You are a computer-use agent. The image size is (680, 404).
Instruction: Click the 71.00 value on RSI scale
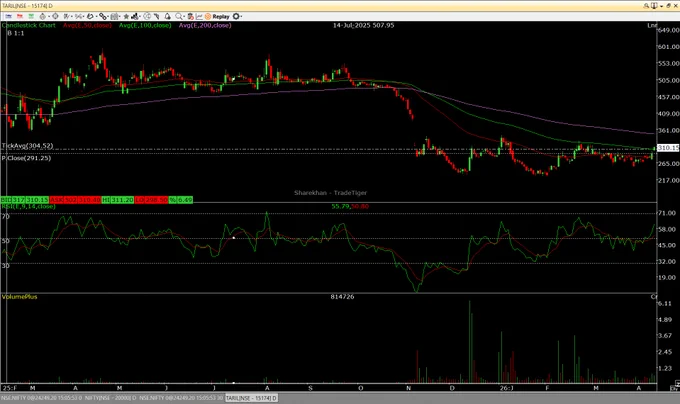click(667, 213)
